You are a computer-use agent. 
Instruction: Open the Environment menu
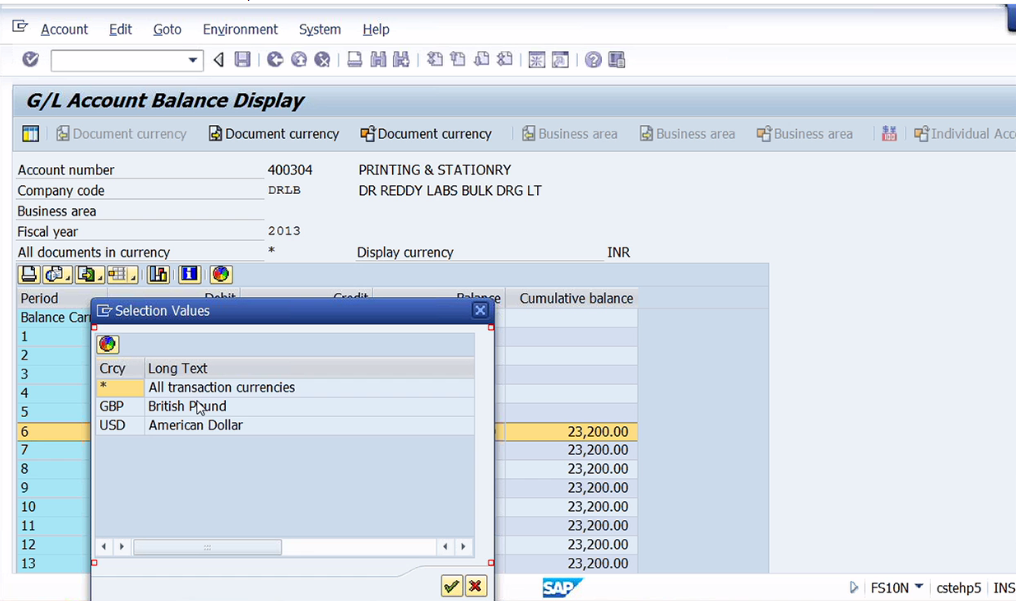[240, 29]
